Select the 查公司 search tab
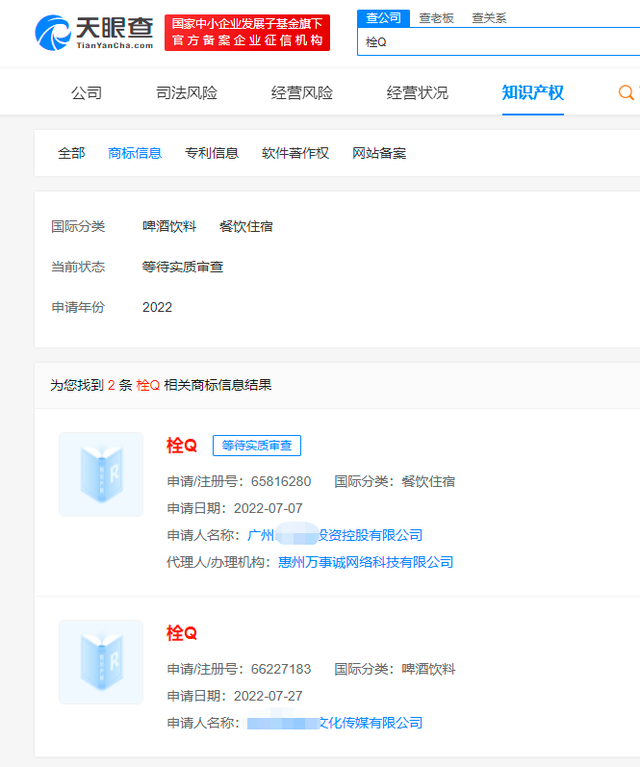This screenshot has width=640, height=767. [383, 18]
